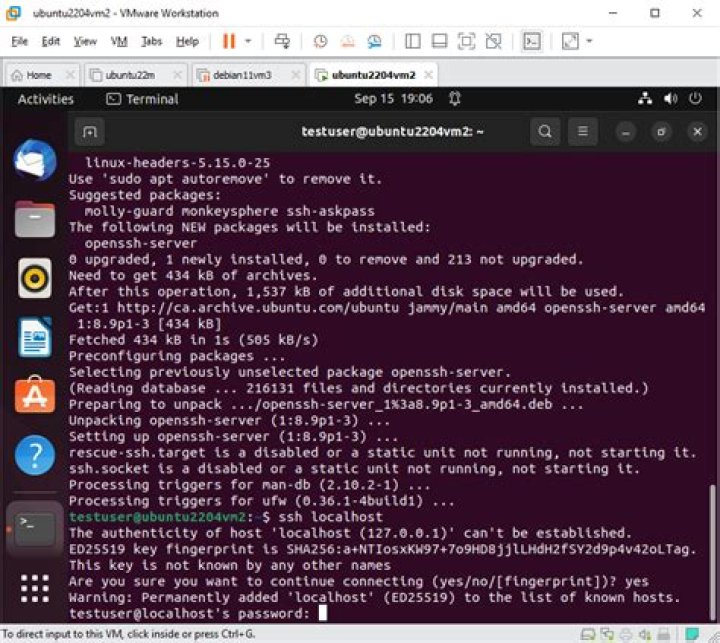Open the Edit menu

coord(51,41)
